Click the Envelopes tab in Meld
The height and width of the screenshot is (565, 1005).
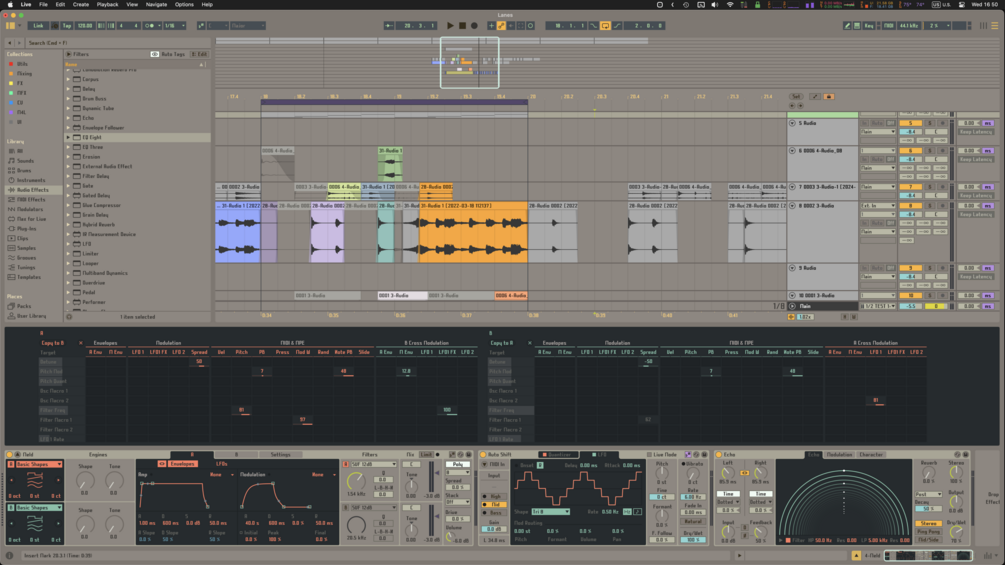click(x=182, y=464)
